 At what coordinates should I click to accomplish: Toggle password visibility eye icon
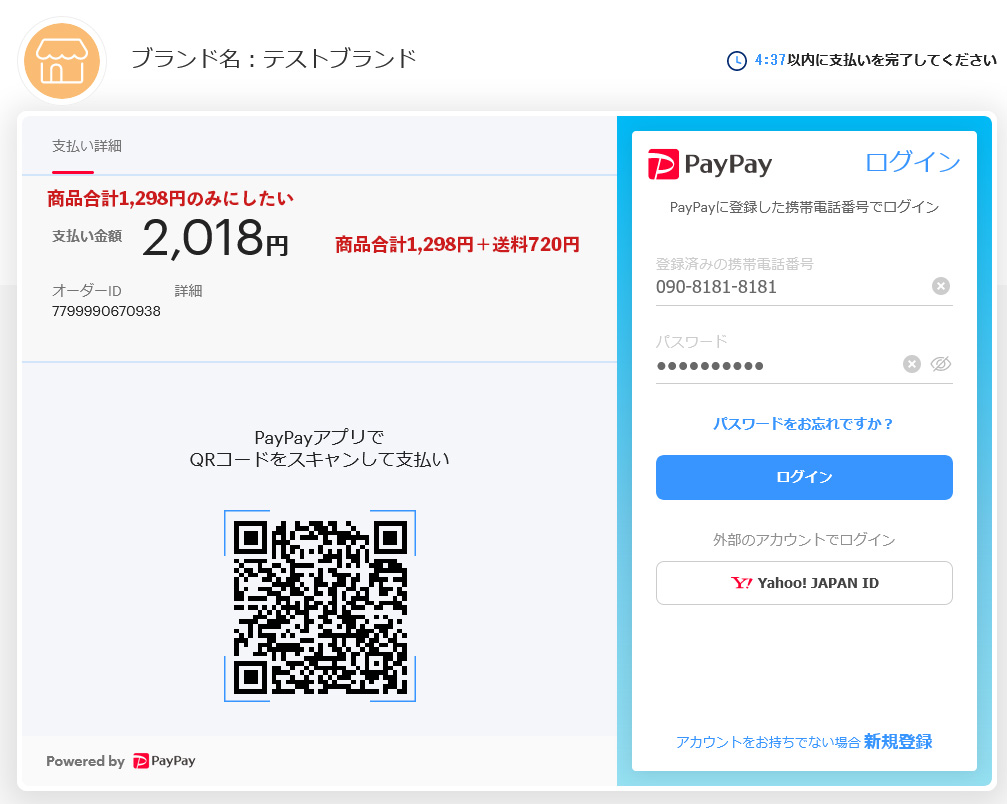click(x=941, y=364)
